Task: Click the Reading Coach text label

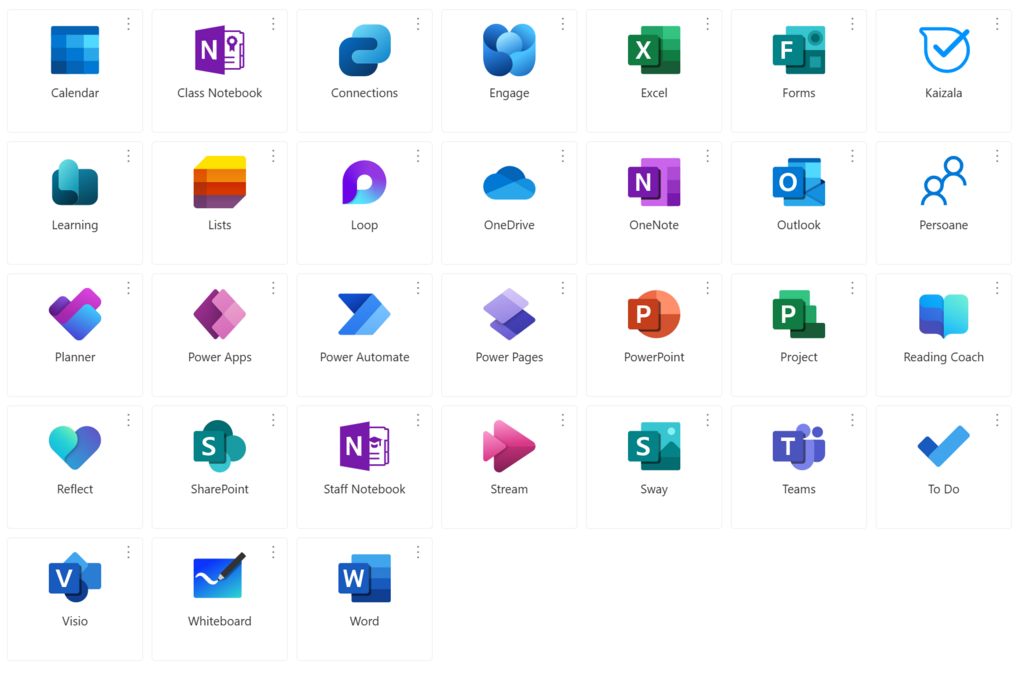Action: [943, 357]
